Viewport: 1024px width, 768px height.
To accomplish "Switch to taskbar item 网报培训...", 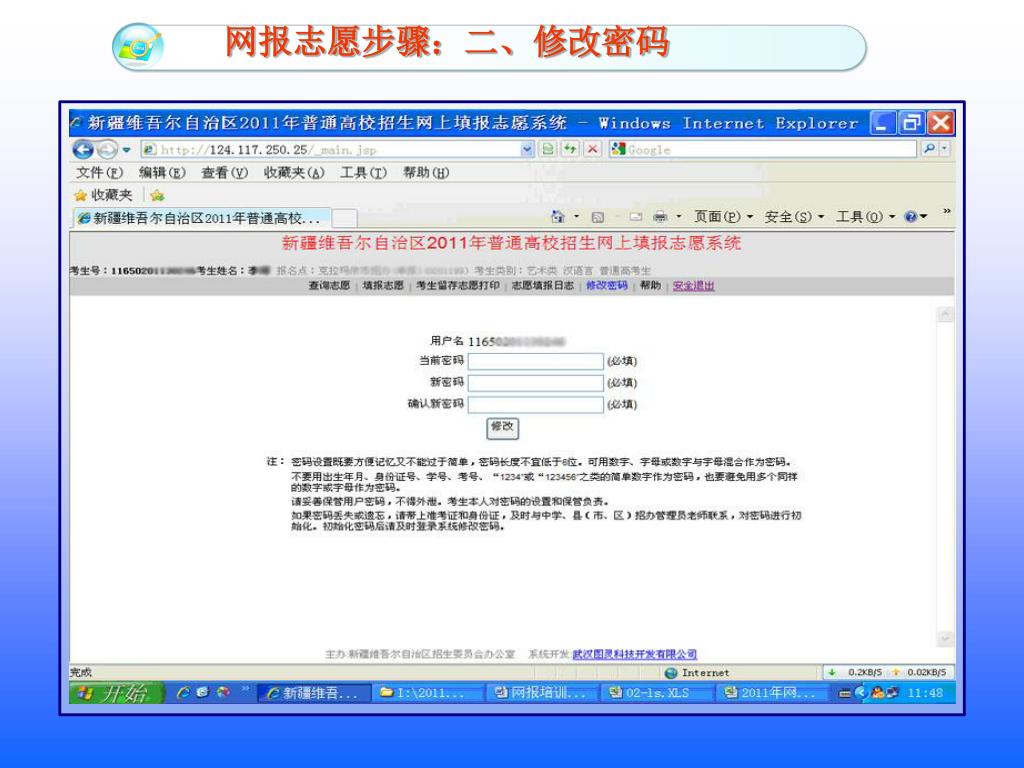I will (543, 694).
